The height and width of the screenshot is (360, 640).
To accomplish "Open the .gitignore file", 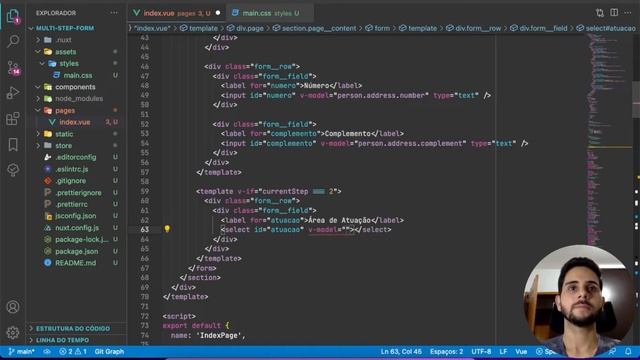I will coord(71,181).
